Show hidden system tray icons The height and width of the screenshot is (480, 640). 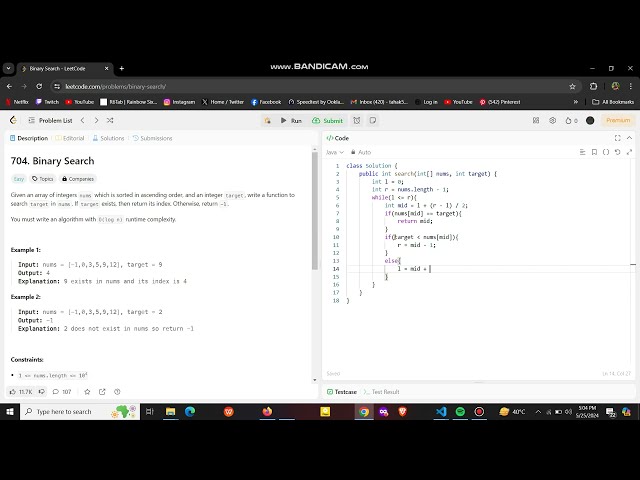tap(538, 412)
